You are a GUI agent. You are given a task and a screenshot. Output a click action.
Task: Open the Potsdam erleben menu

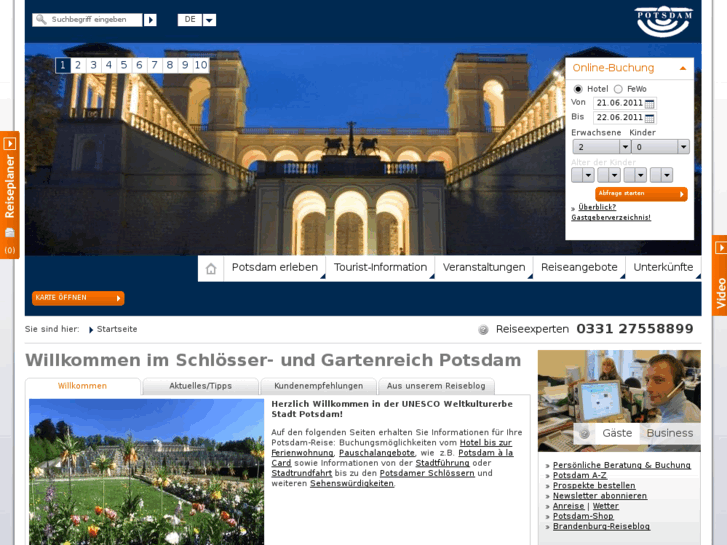point(275,268)
